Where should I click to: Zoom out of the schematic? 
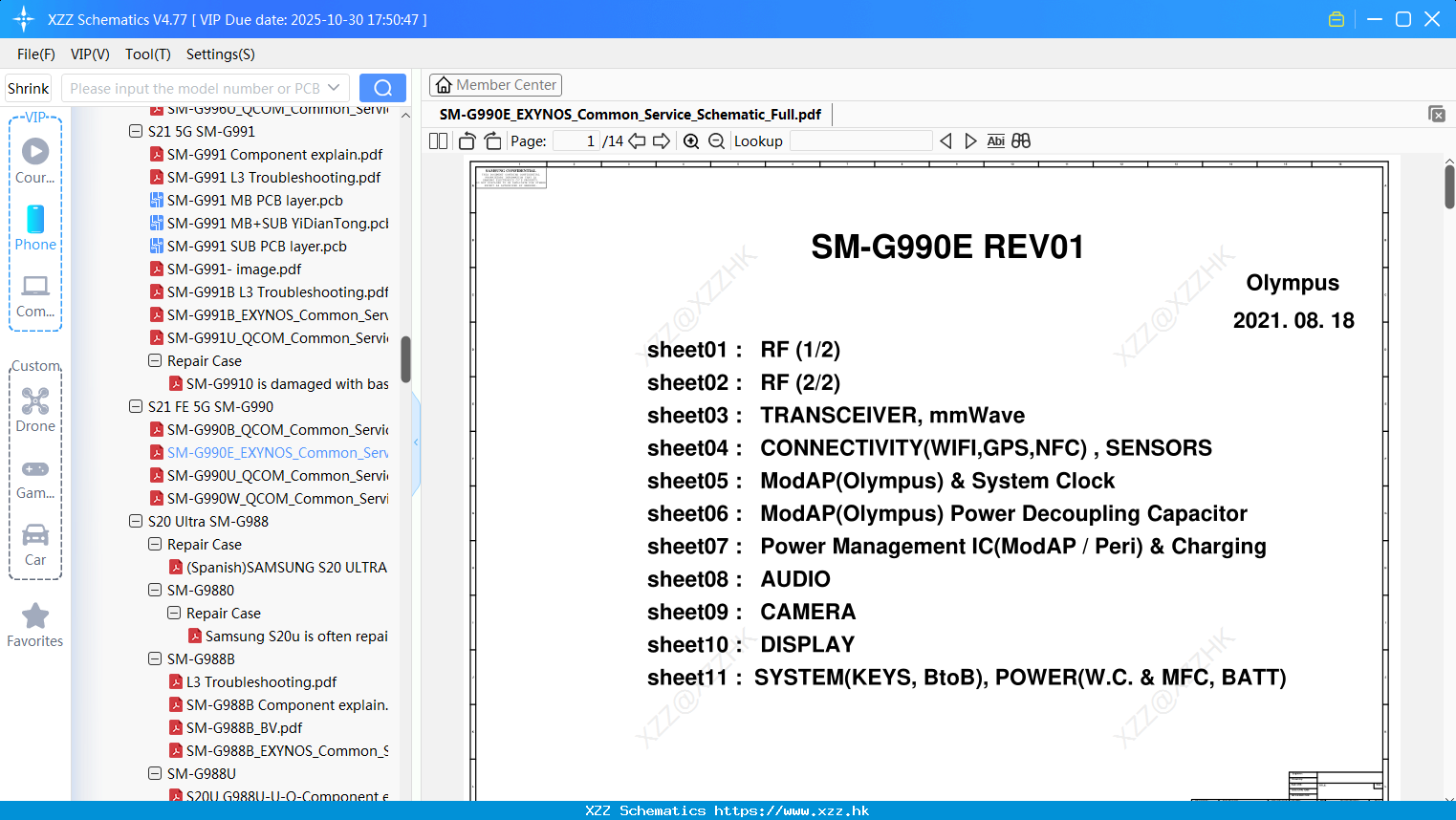(716, 141)
